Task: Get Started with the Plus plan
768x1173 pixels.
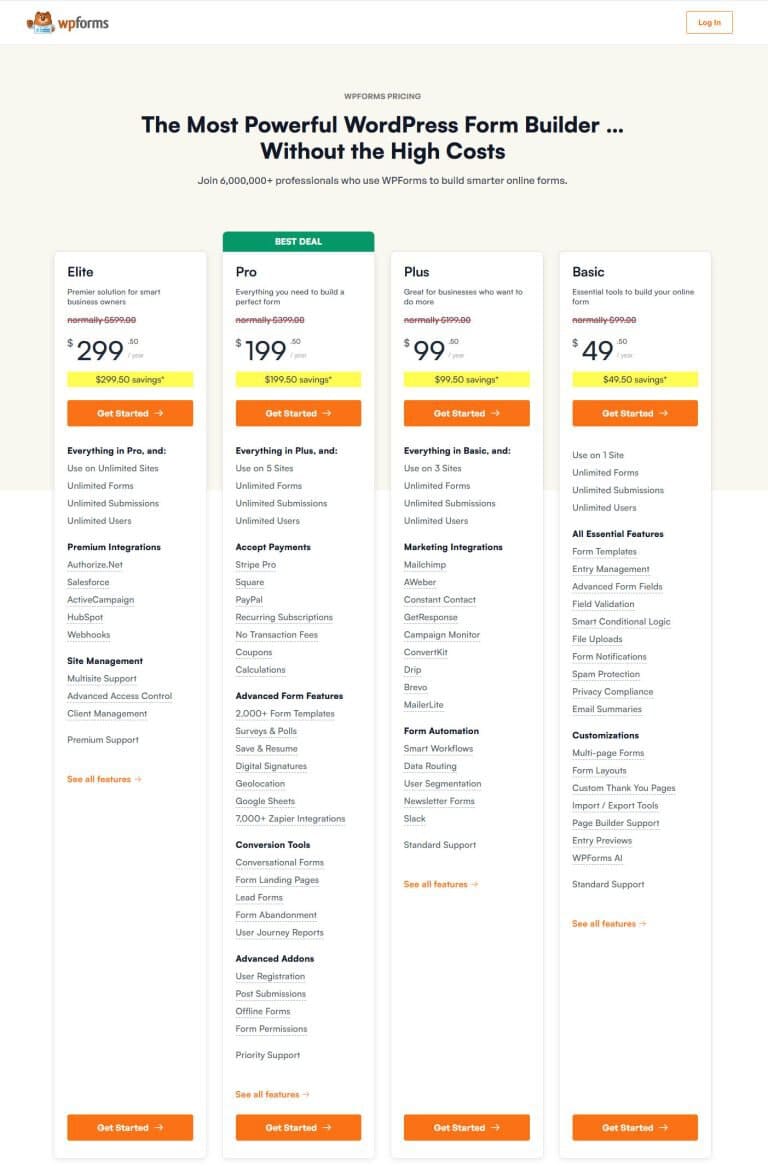Action: pos(466,413)
